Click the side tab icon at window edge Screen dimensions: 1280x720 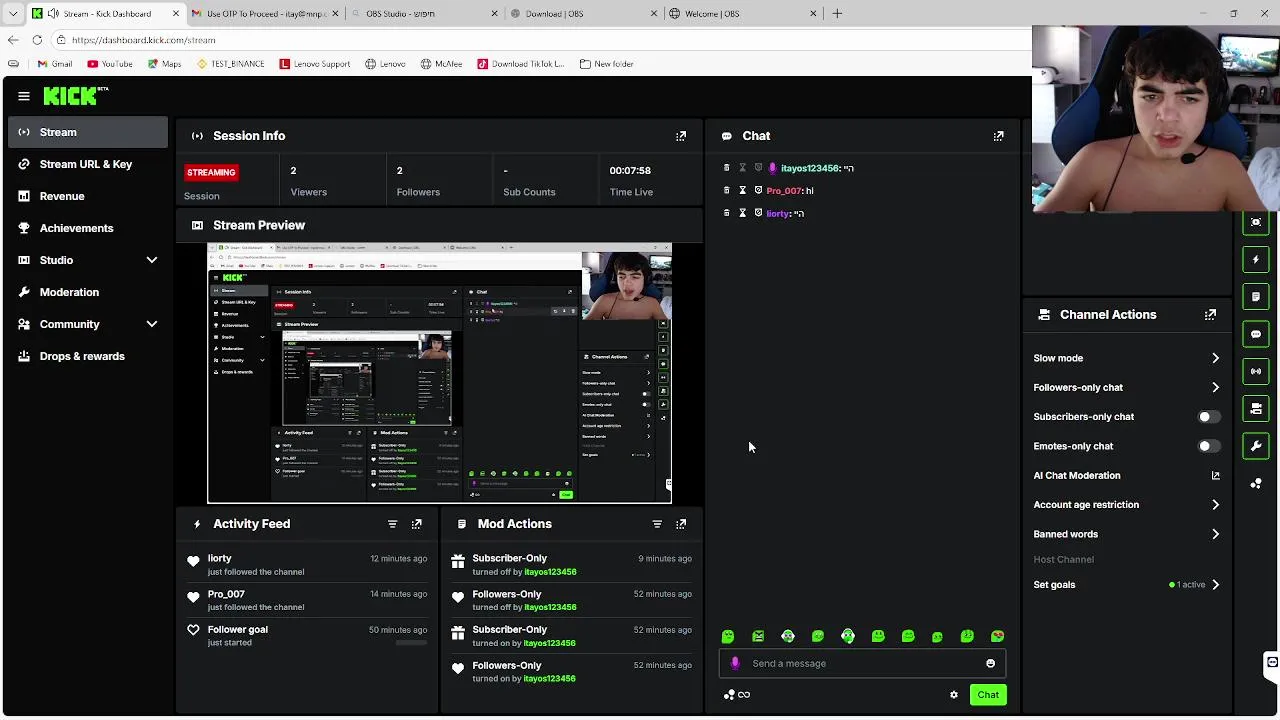(1272, 662)
